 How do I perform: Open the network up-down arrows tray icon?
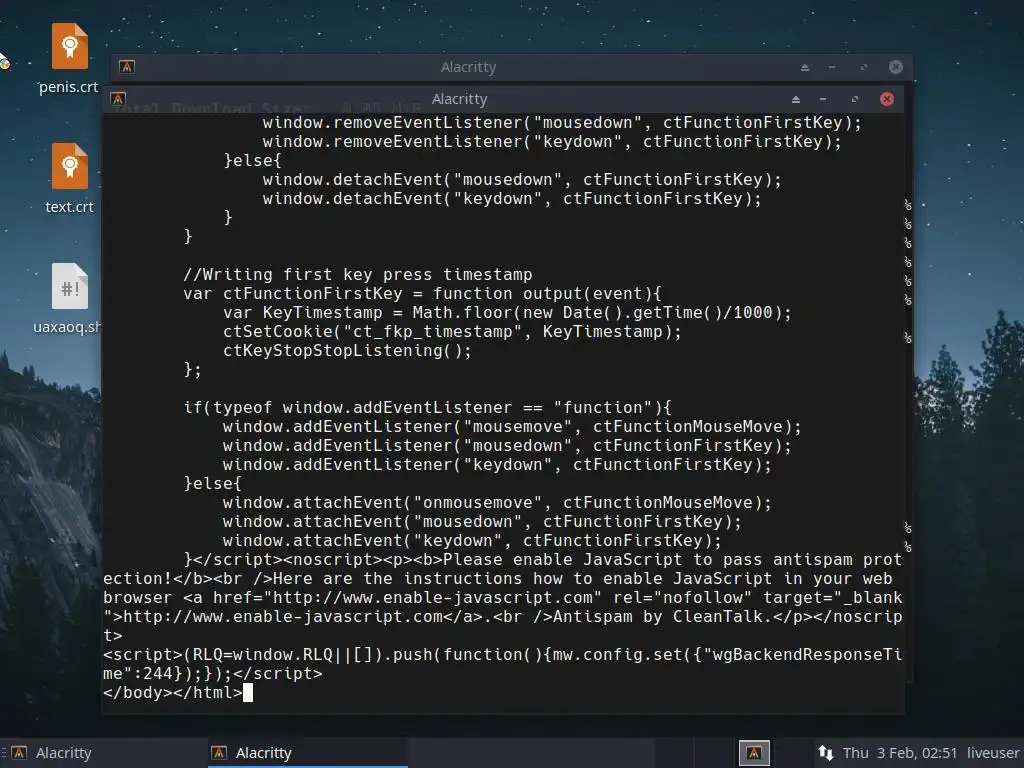tap(825, 753)
